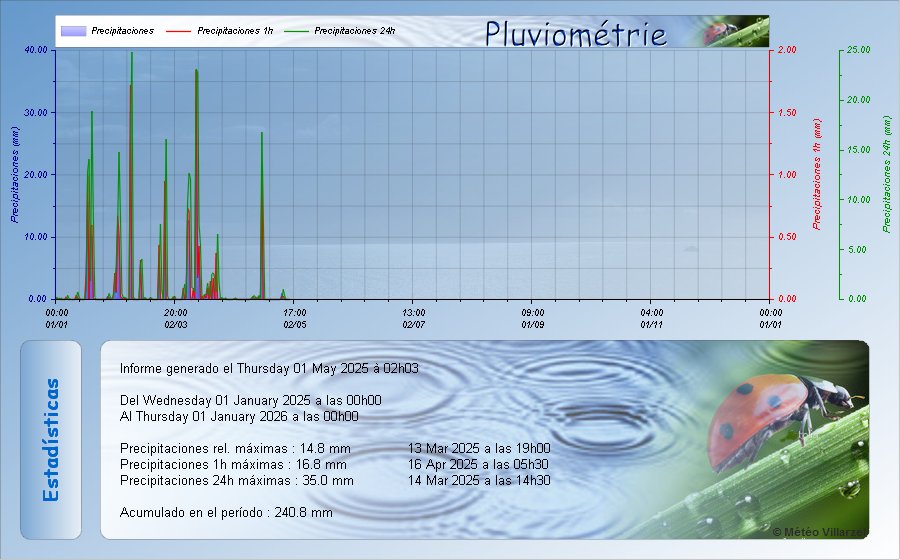Click the blue Precipitaciones legend swatch
Viewport: 900px width, 560px height.
(73, 31)
